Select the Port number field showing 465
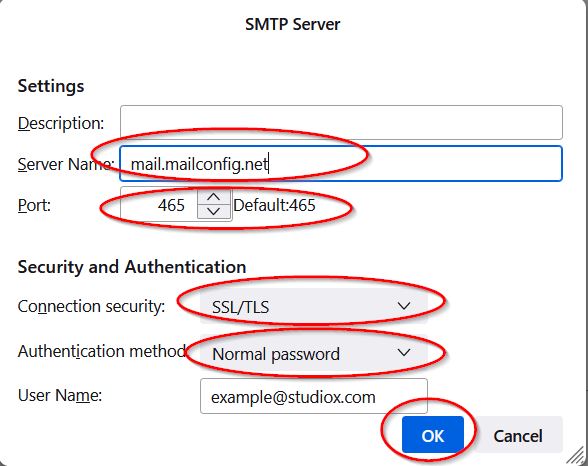Image resolution: width=588 pixels, height=466 pixels. [x=159, y=205]
